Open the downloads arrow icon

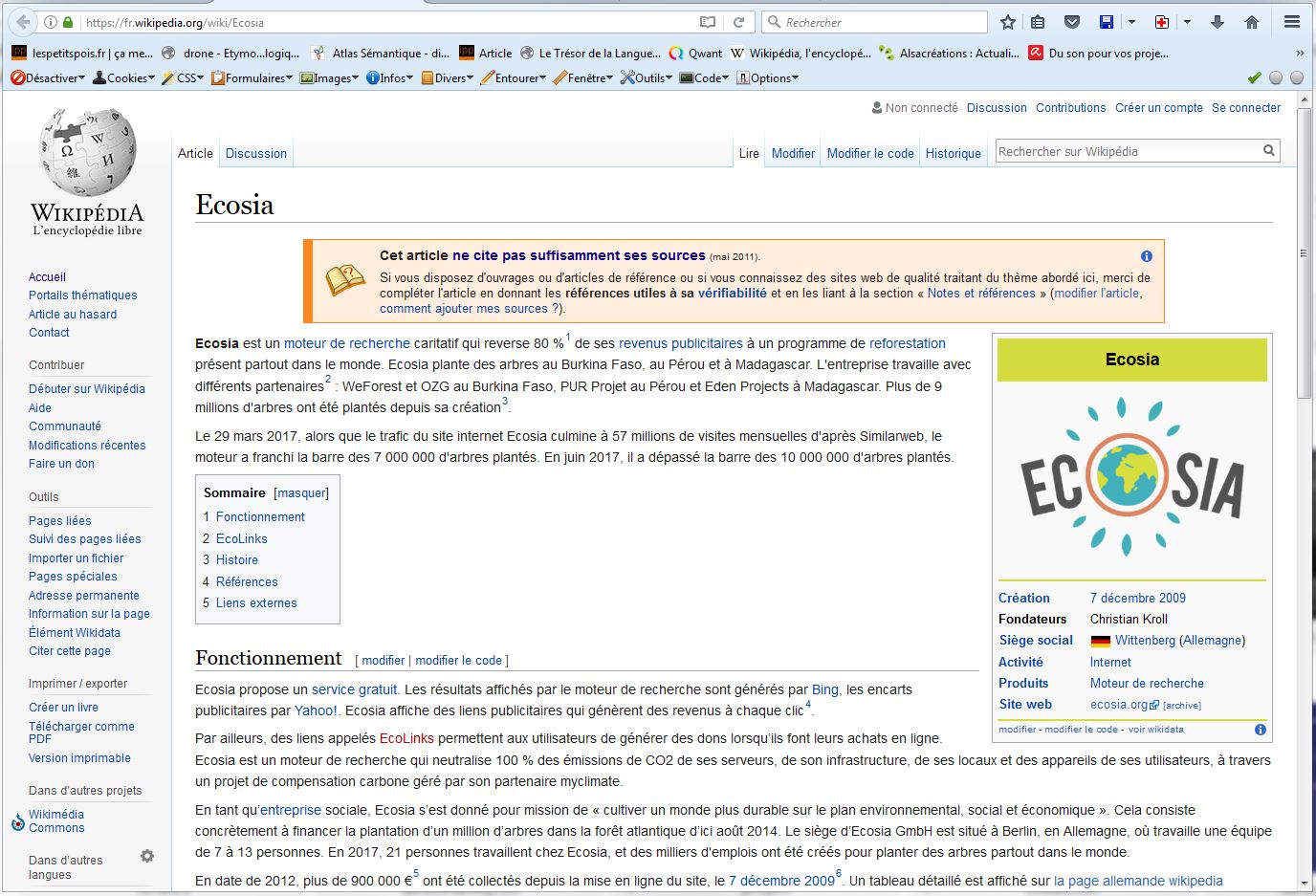pos(1217,22)
